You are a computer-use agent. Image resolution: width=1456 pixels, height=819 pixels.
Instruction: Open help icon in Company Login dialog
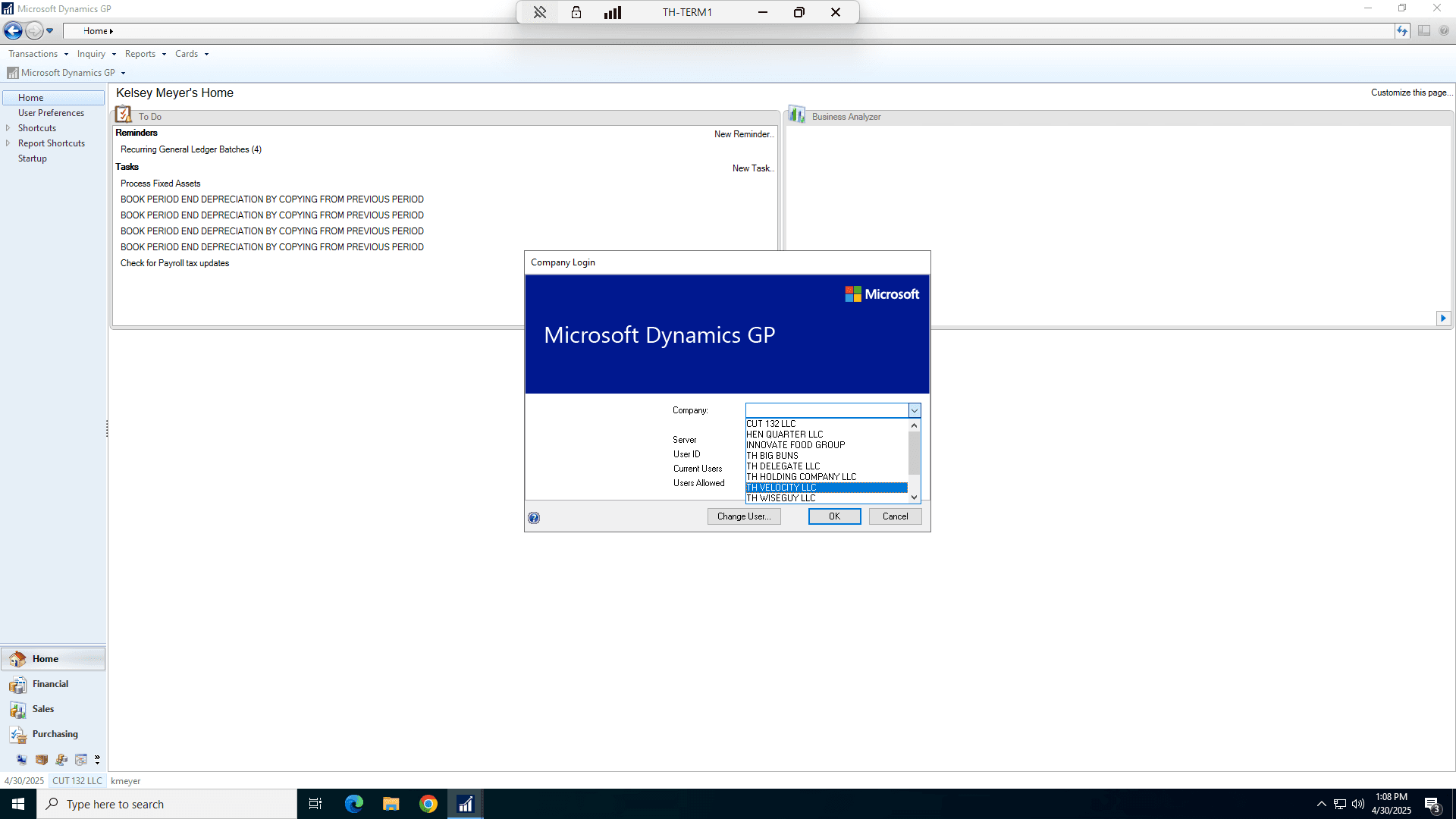point(534,518)
